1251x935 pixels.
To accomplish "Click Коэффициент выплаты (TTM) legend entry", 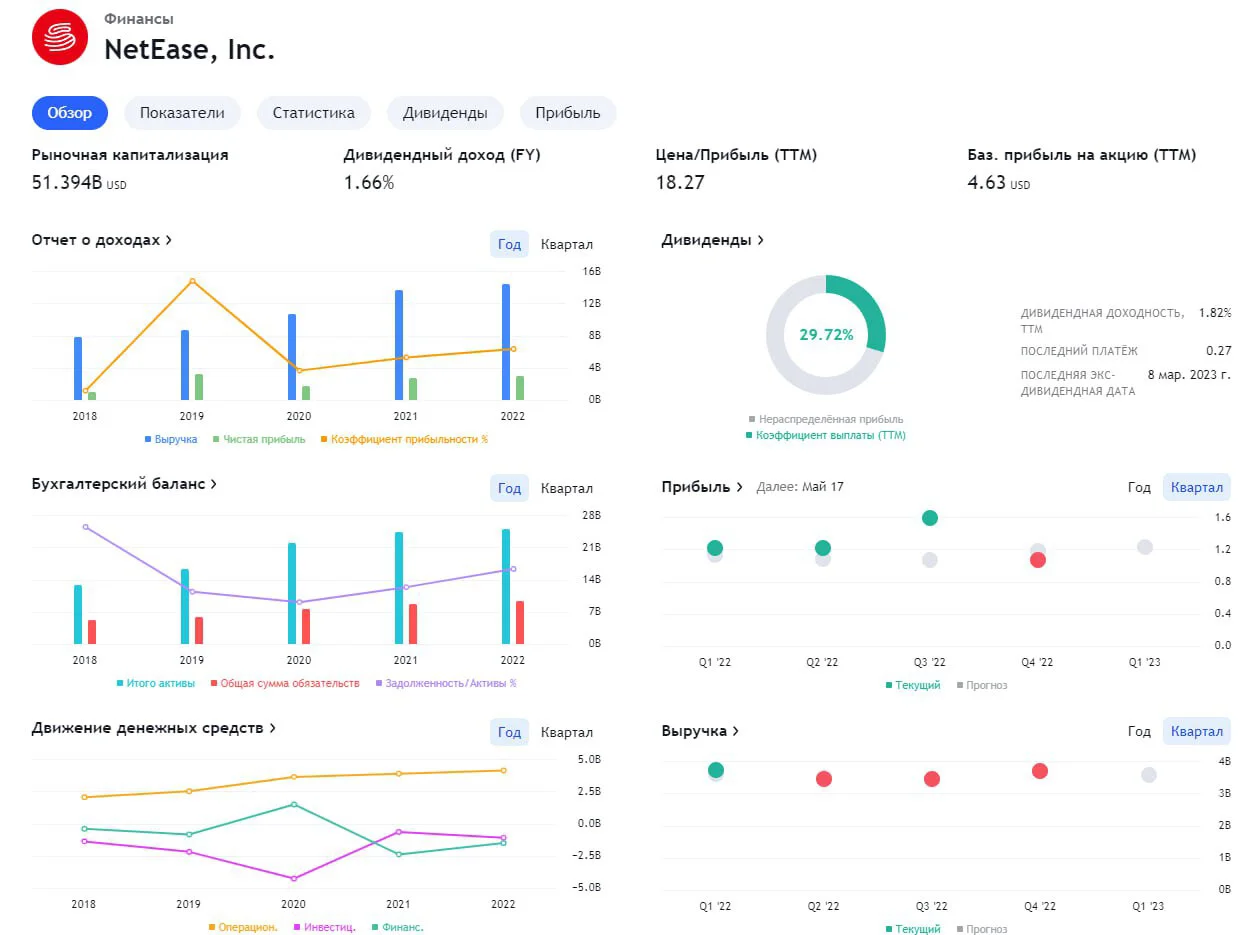I will coord(826,435).
